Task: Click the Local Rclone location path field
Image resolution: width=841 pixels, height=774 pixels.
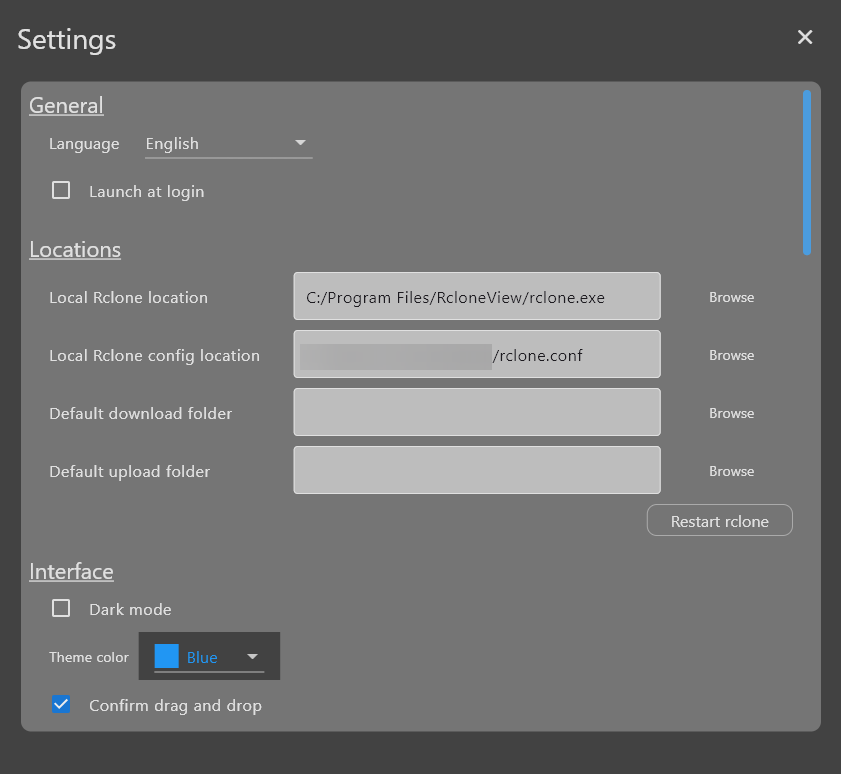Action: click(x=477, y=296)
